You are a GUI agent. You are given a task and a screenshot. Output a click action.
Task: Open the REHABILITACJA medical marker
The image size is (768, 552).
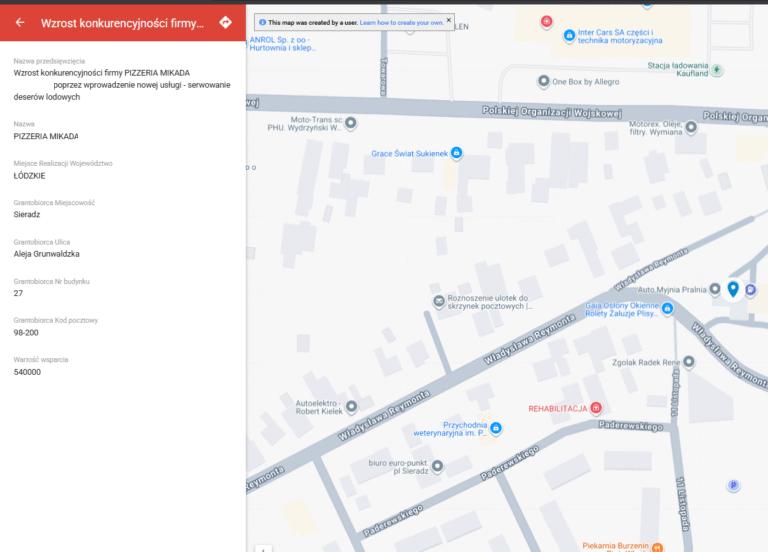596,408
